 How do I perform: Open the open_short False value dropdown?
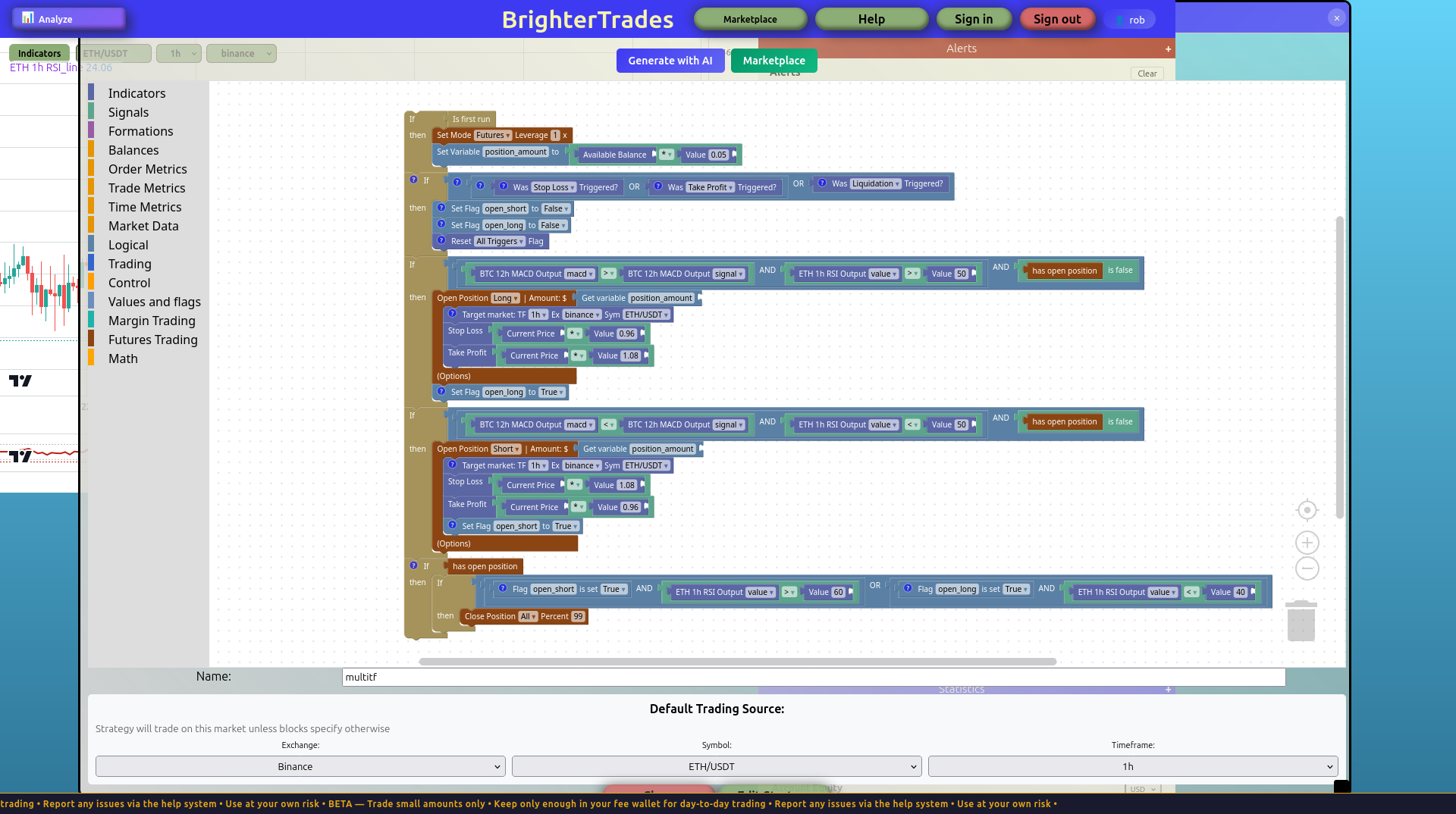(x=556, y=209)
